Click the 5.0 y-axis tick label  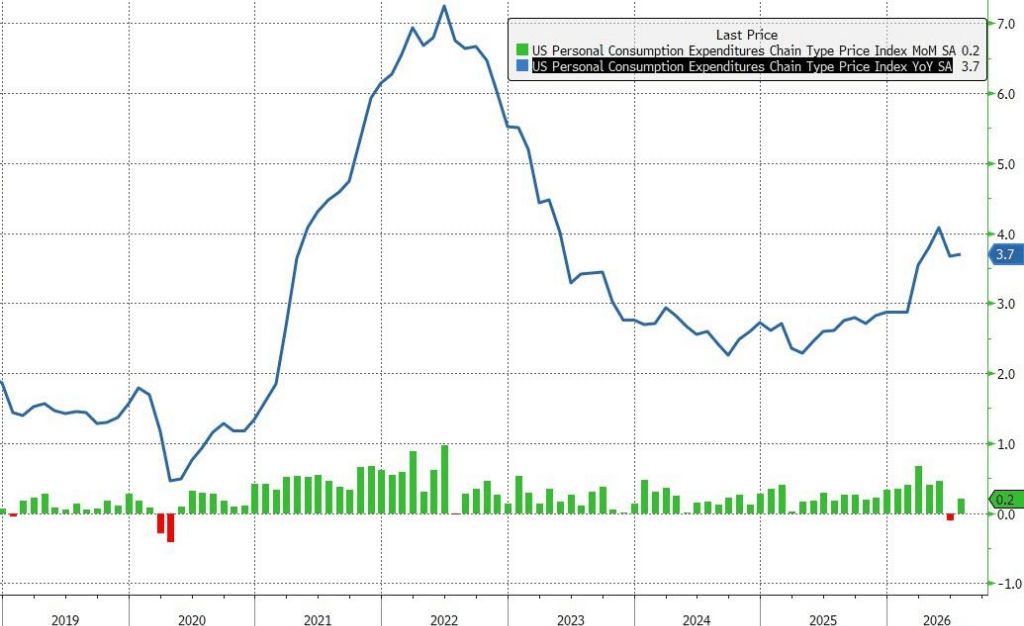pos(1006,164)
